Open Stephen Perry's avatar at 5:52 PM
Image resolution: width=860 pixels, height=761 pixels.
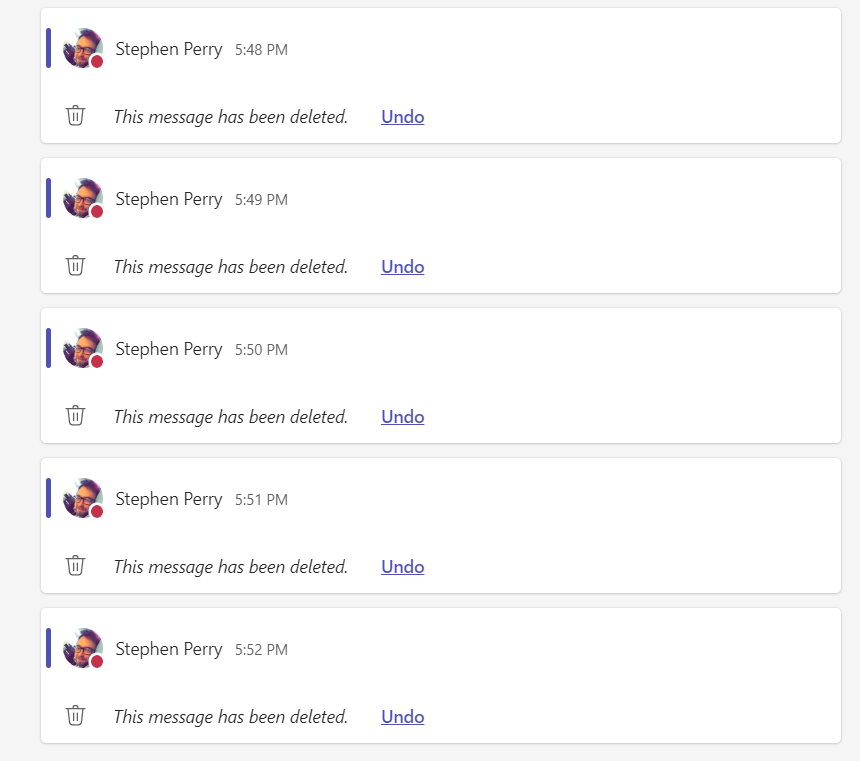[82, 648]
